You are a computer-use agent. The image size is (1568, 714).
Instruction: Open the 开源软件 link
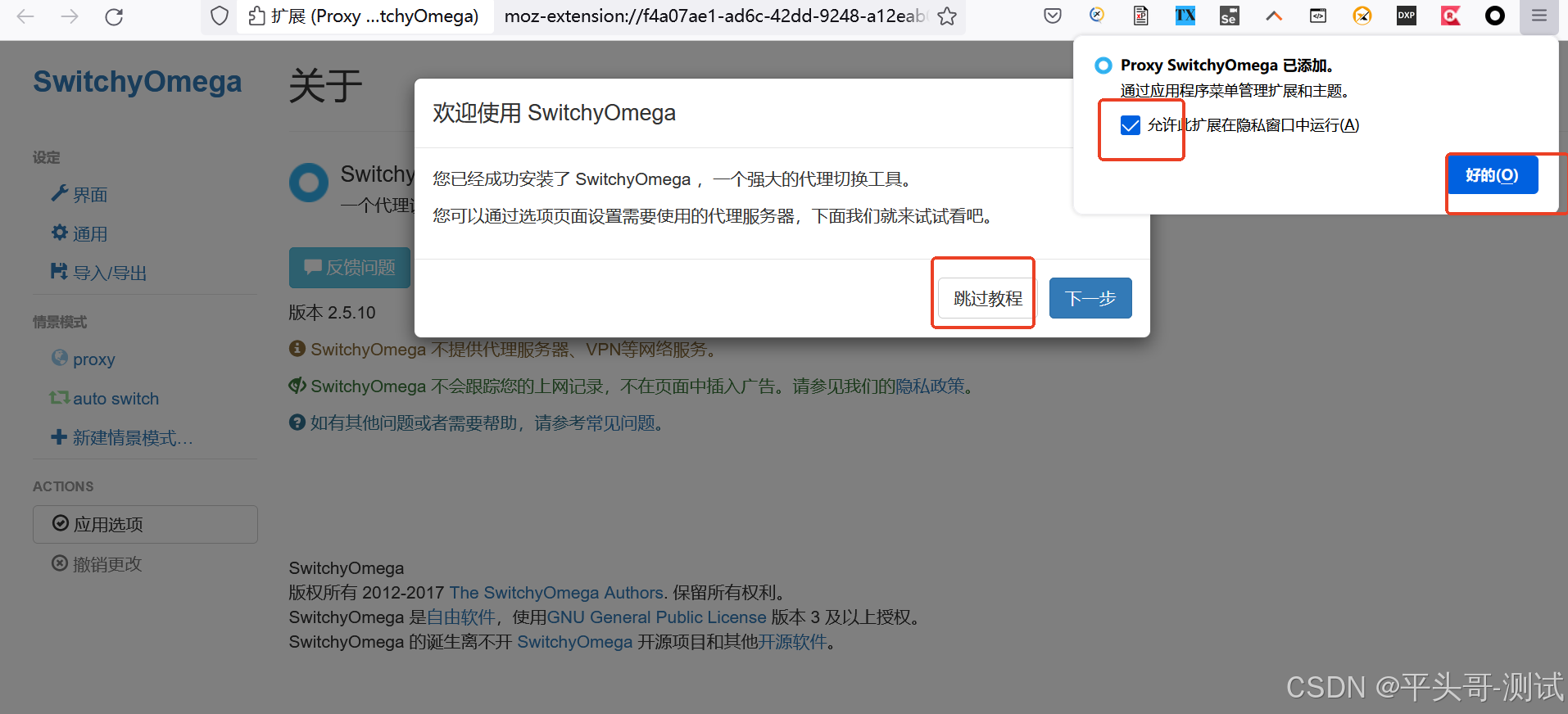point(792,642)
